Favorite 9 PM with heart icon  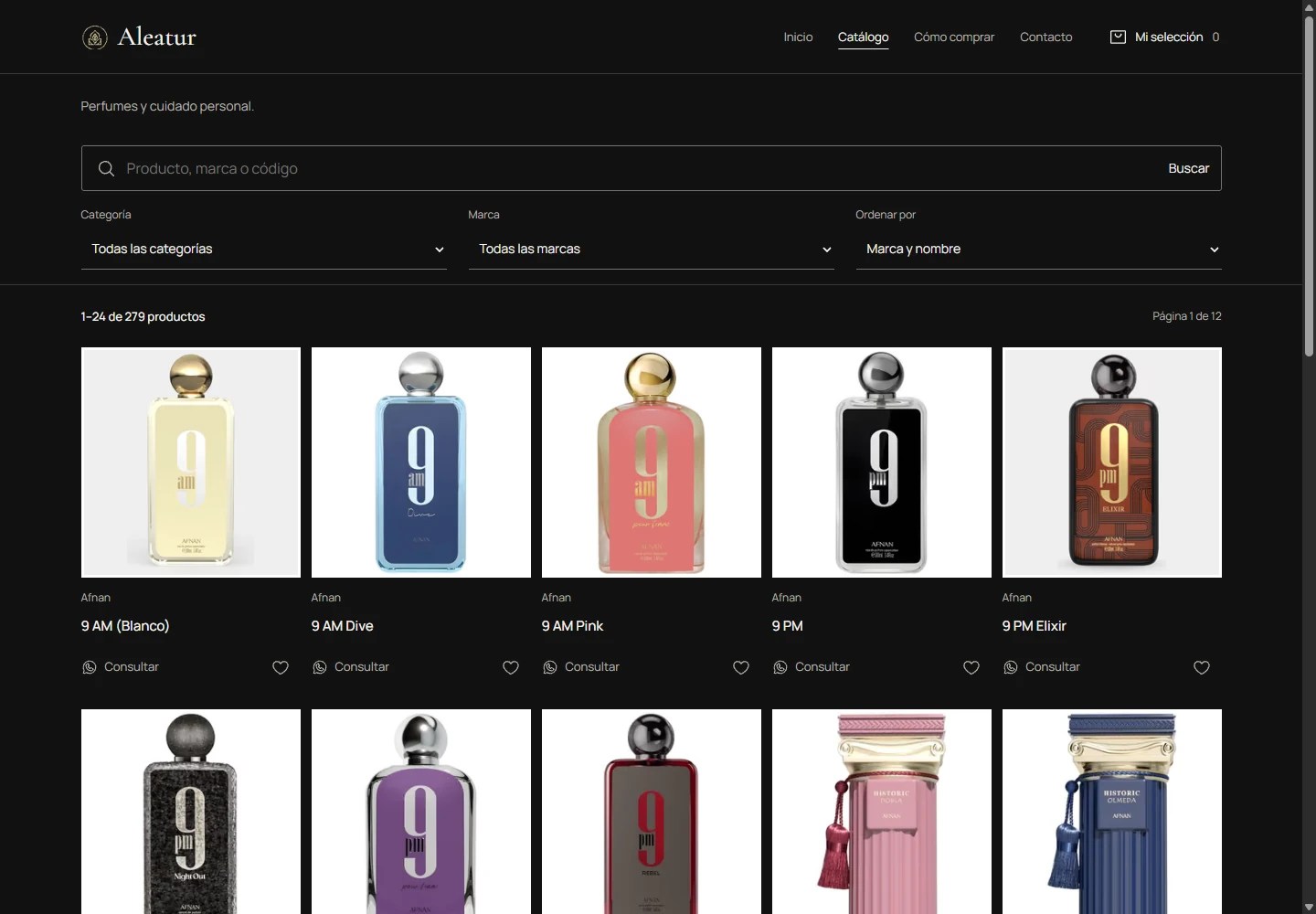(x=971, y=667)
